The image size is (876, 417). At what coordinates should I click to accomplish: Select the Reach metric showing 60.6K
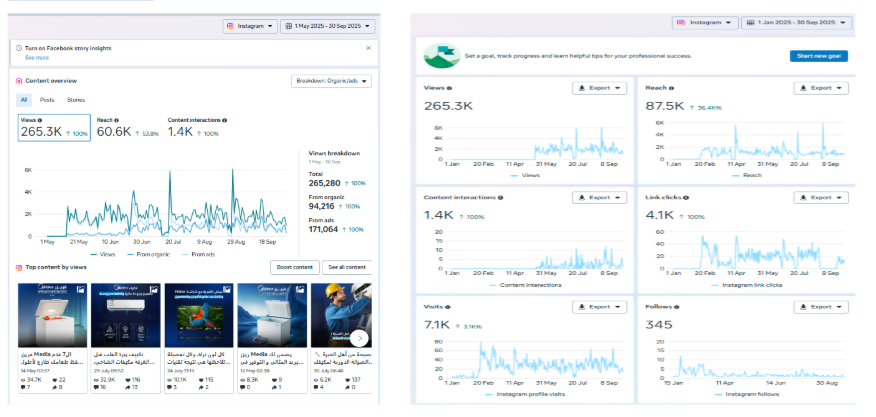tap(128, 127)
